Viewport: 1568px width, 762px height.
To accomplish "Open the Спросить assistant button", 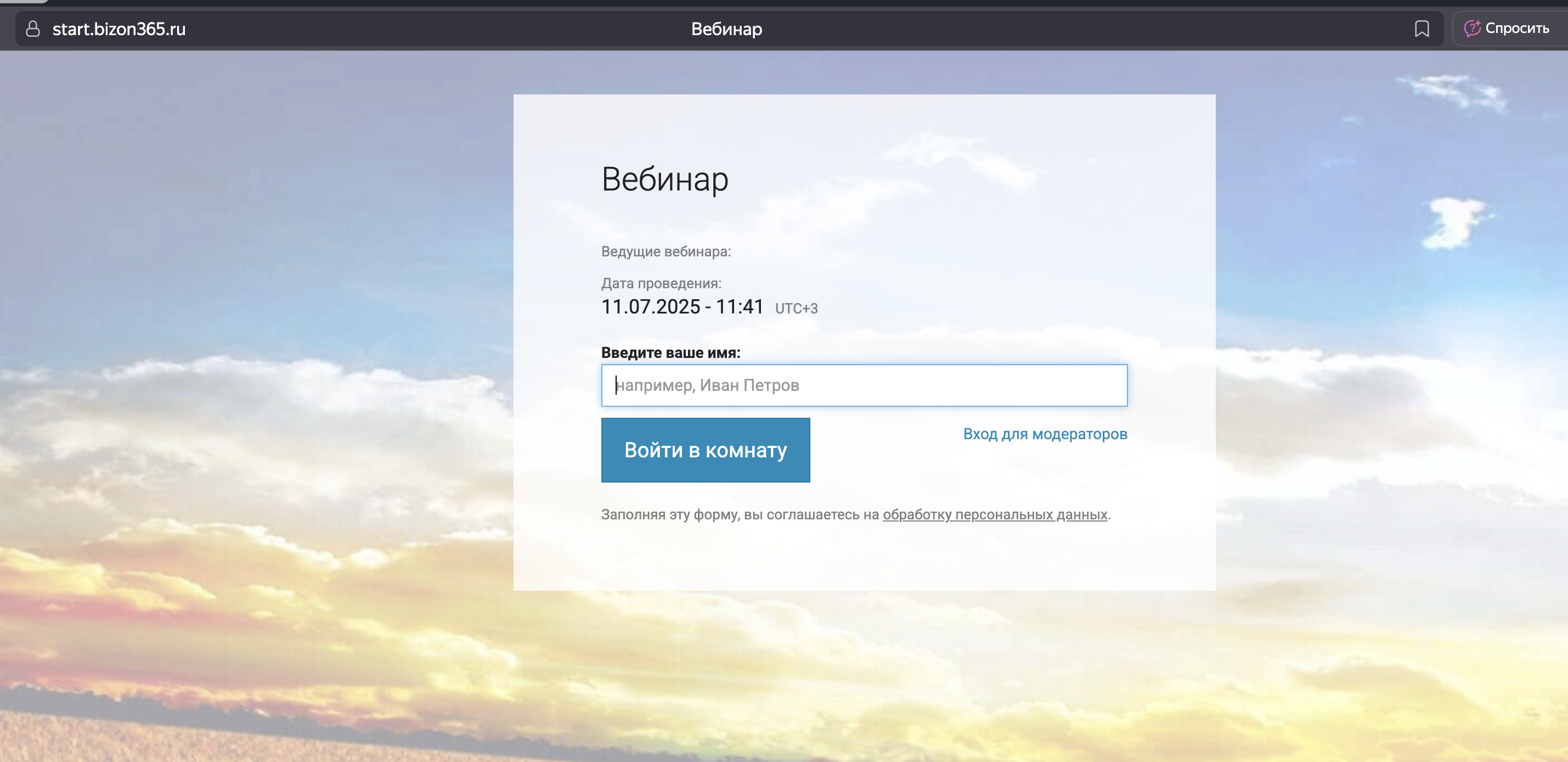I will click(x=1508, y=28).
